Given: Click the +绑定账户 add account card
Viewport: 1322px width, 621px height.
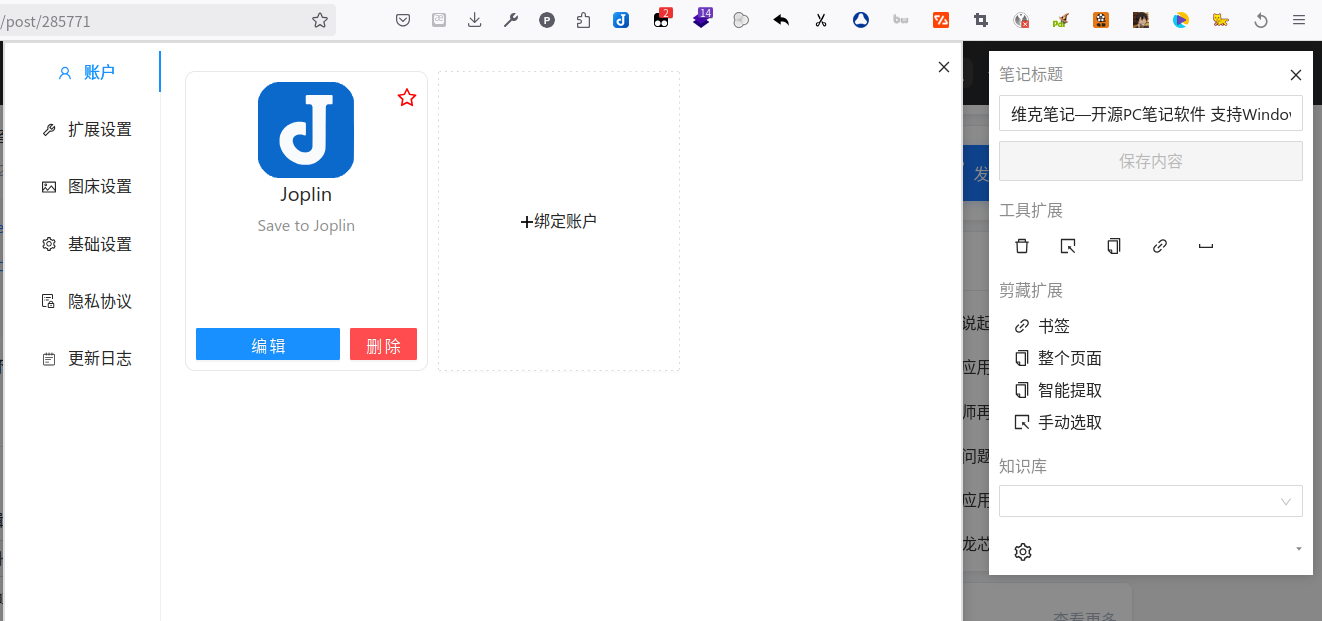Looking at the screenshot, I should [x=559, y=221].
